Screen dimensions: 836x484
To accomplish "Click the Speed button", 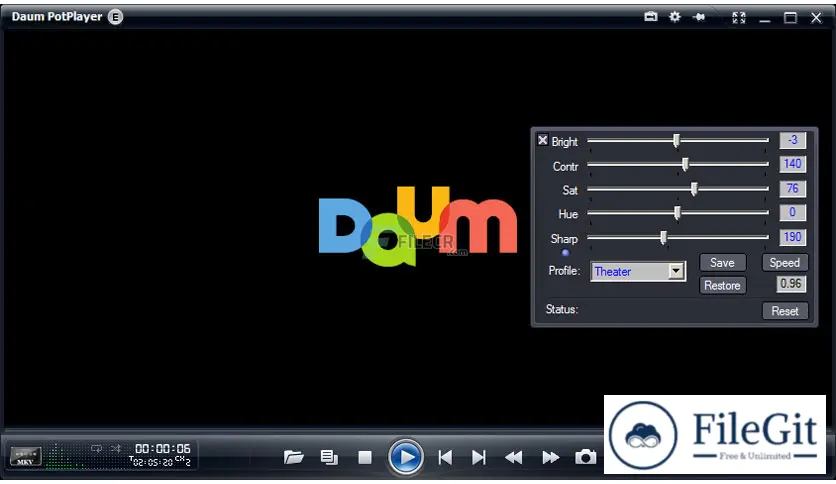I will coord(784,263).
